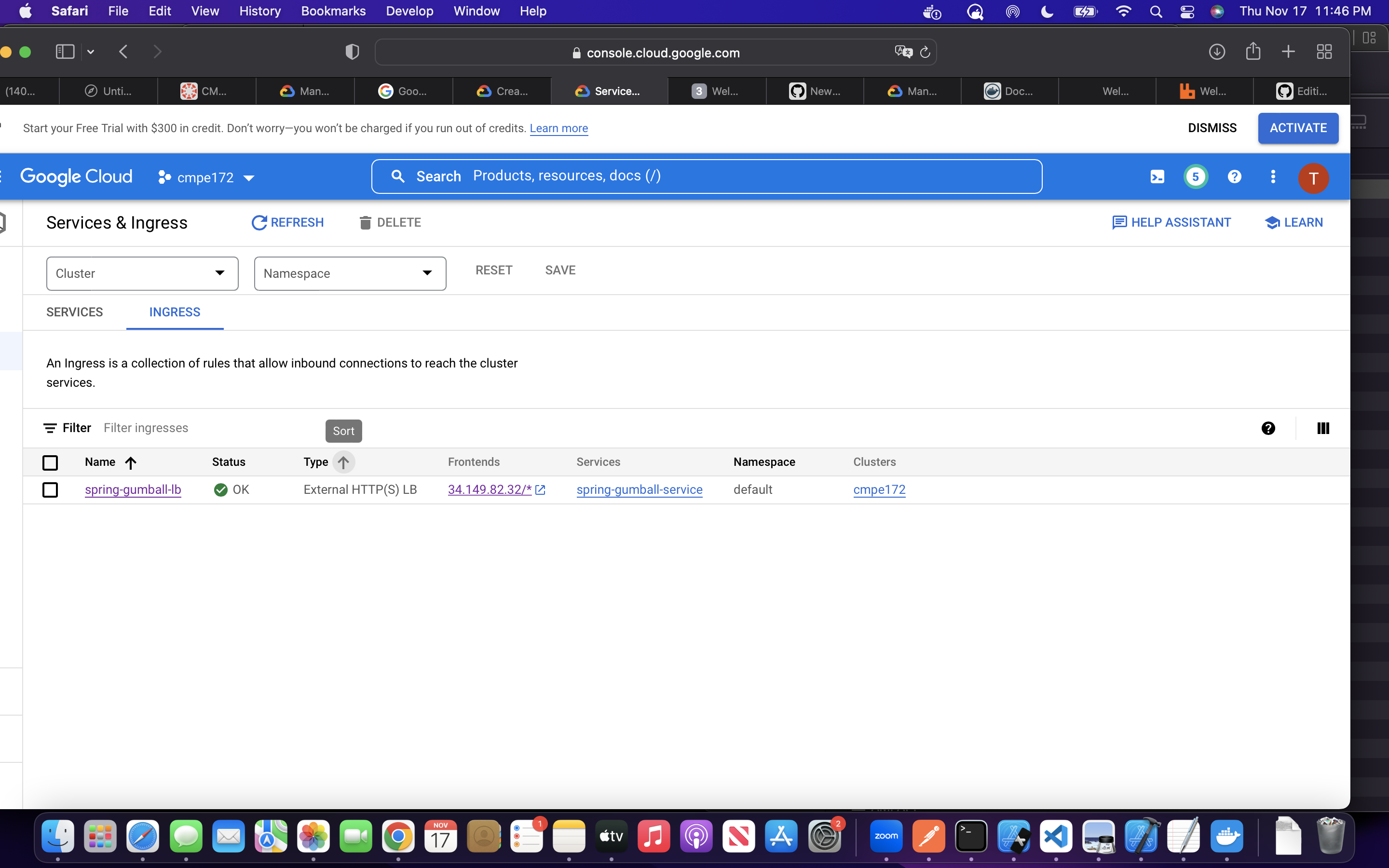Click the Safari sidebar toggle icon

(65, 52)
